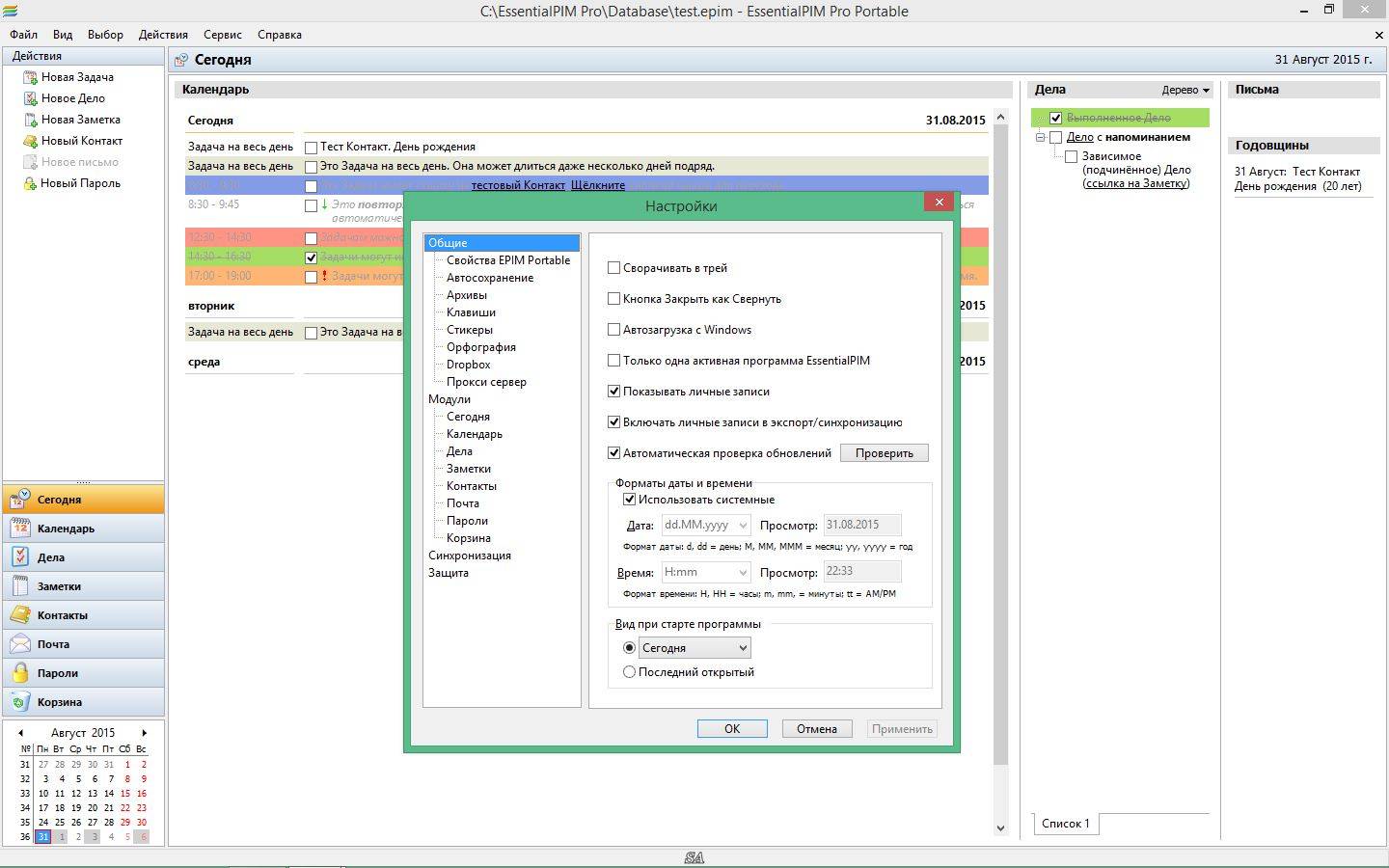Open the Дерево view dropdown in Дела
Image resolution: width=1389 pixels, height=868 pixels.
tap(1185, 90)
